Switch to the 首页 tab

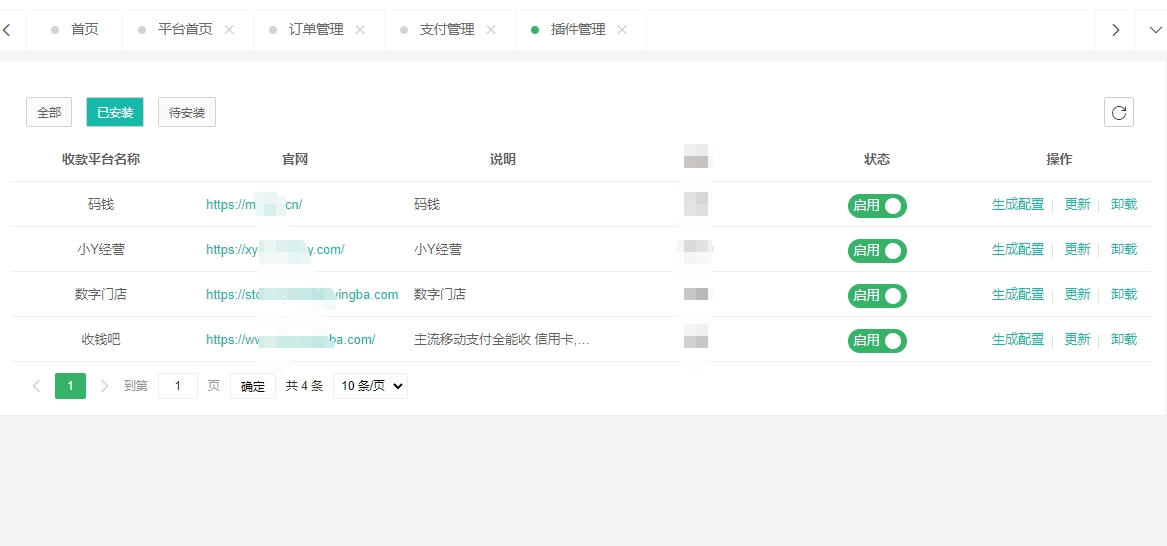tap(84, 30)
